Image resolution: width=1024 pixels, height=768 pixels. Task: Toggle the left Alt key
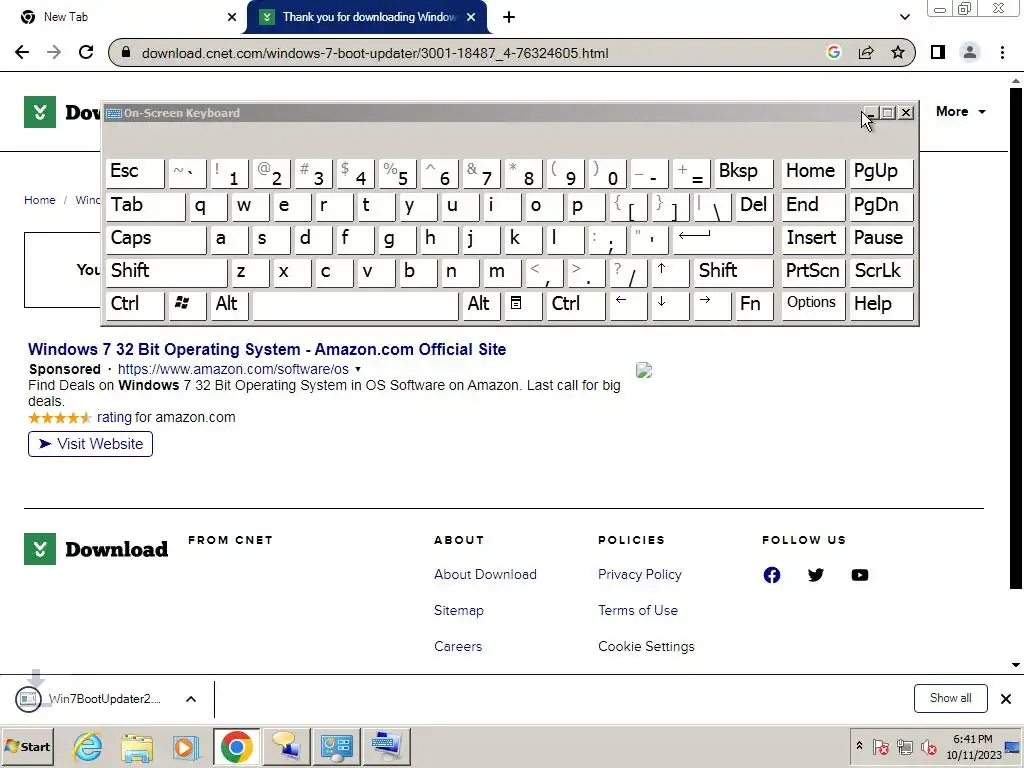(229, 304)
